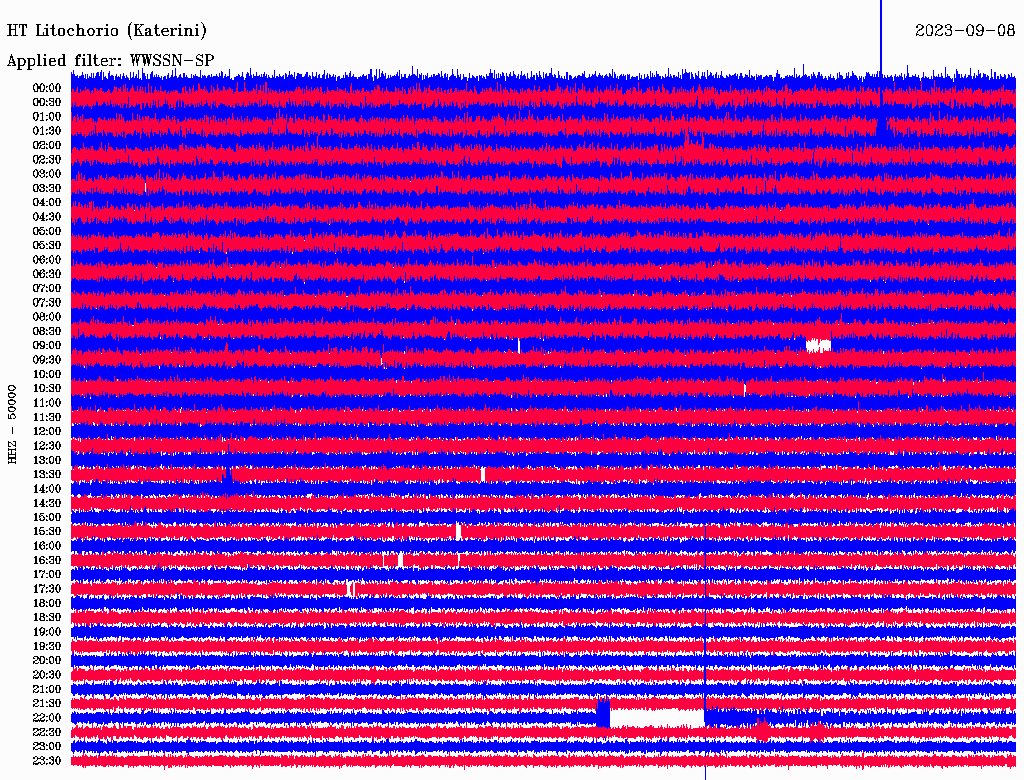Select the 20:00 time label
1024x780 pixels.
[x=47, y=661]
